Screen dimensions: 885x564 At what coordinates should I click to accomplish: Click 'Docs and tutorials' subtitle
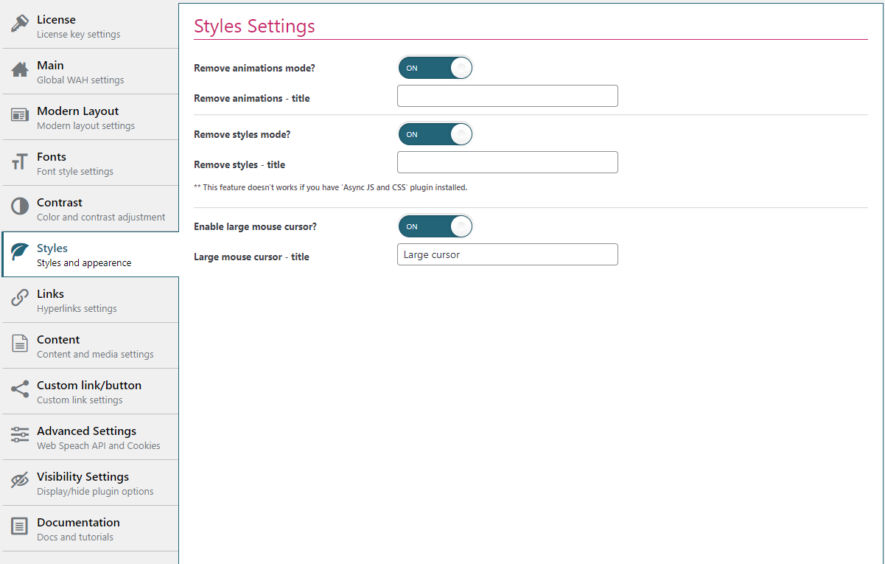point(75,537)
